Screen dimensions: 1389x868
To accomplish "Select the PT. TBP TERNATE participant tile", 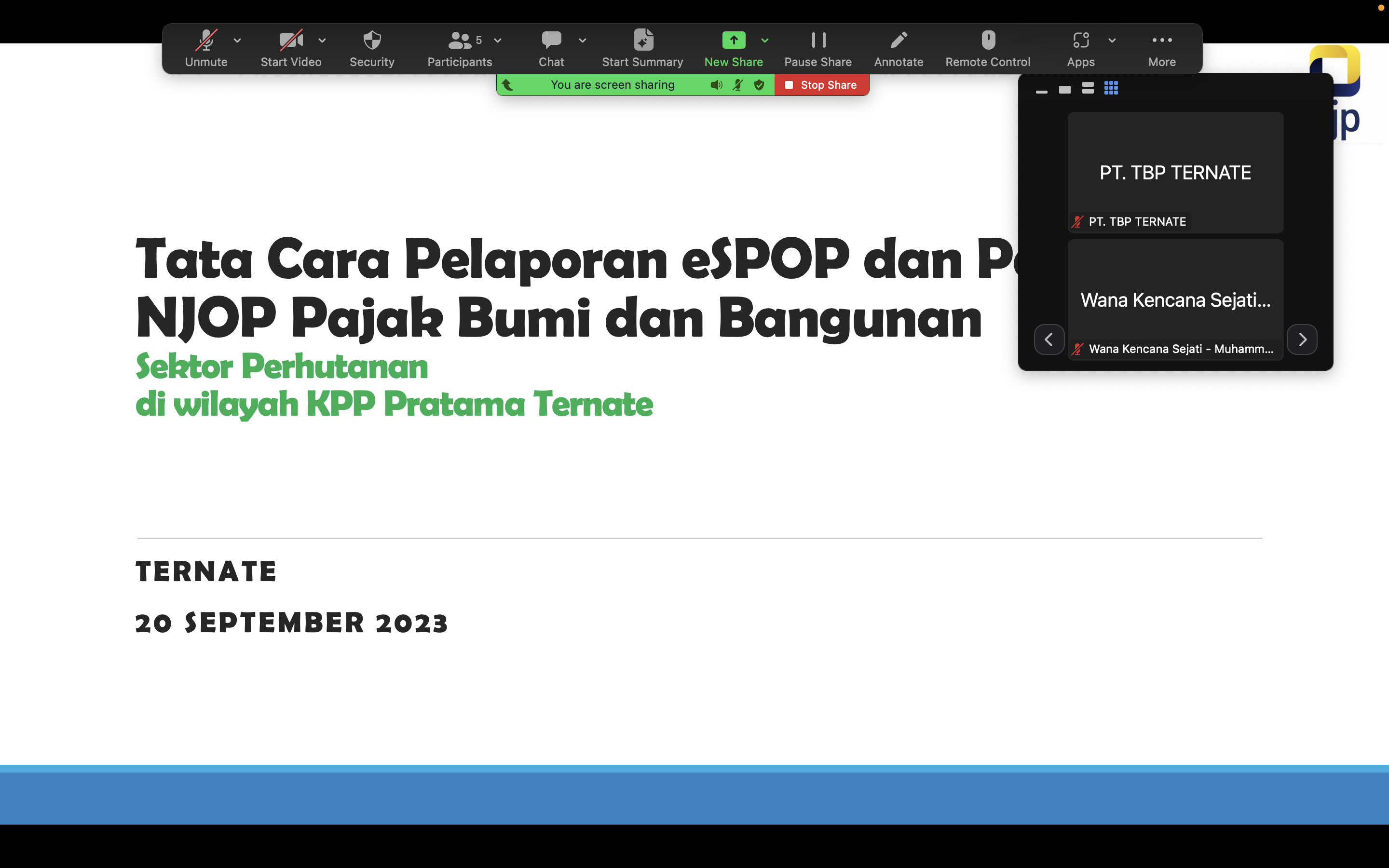I will click(x=1175, y=172).
